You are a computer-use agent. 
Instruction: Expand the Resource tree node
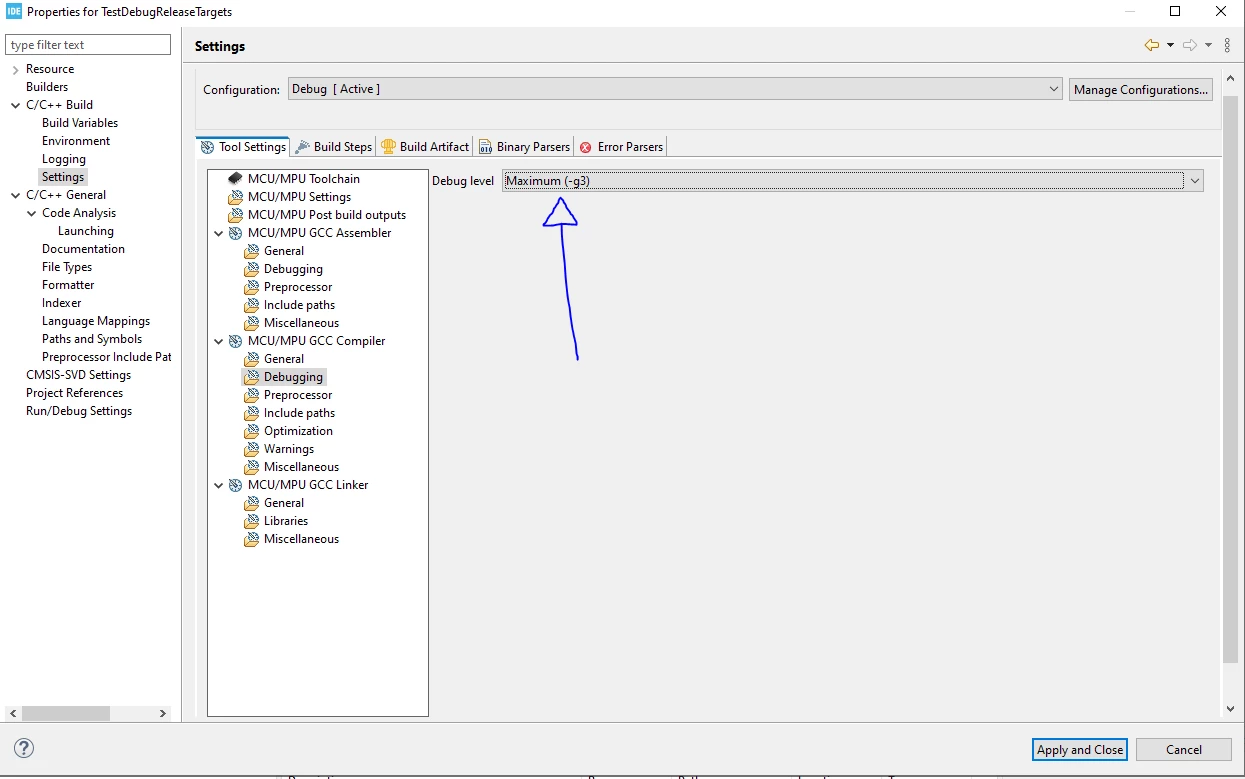point(15,69)
